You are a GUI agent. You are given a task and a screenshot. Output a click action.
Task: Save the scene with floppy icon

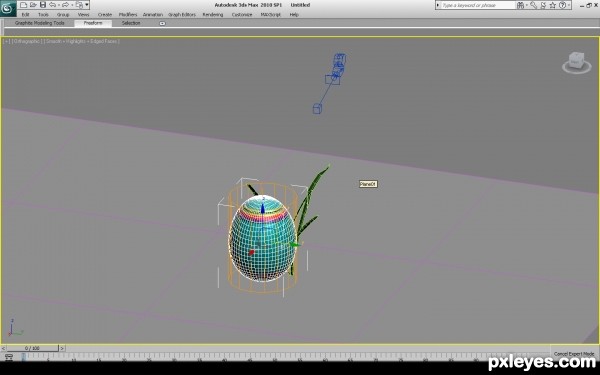tap(43, 5)
